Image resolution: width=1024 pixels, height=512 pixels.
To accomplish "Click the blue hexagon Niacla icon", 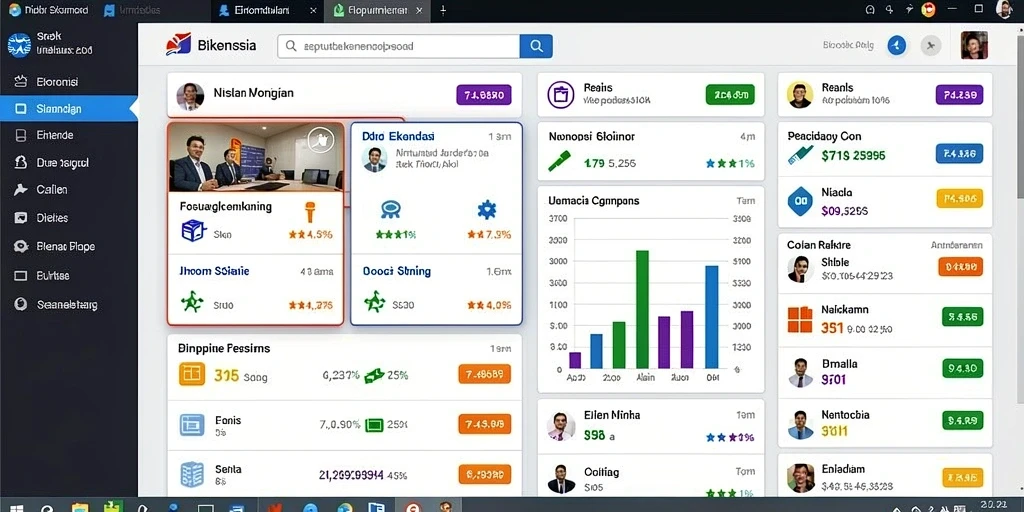I will pyautogui.click(x=800, y=201).
